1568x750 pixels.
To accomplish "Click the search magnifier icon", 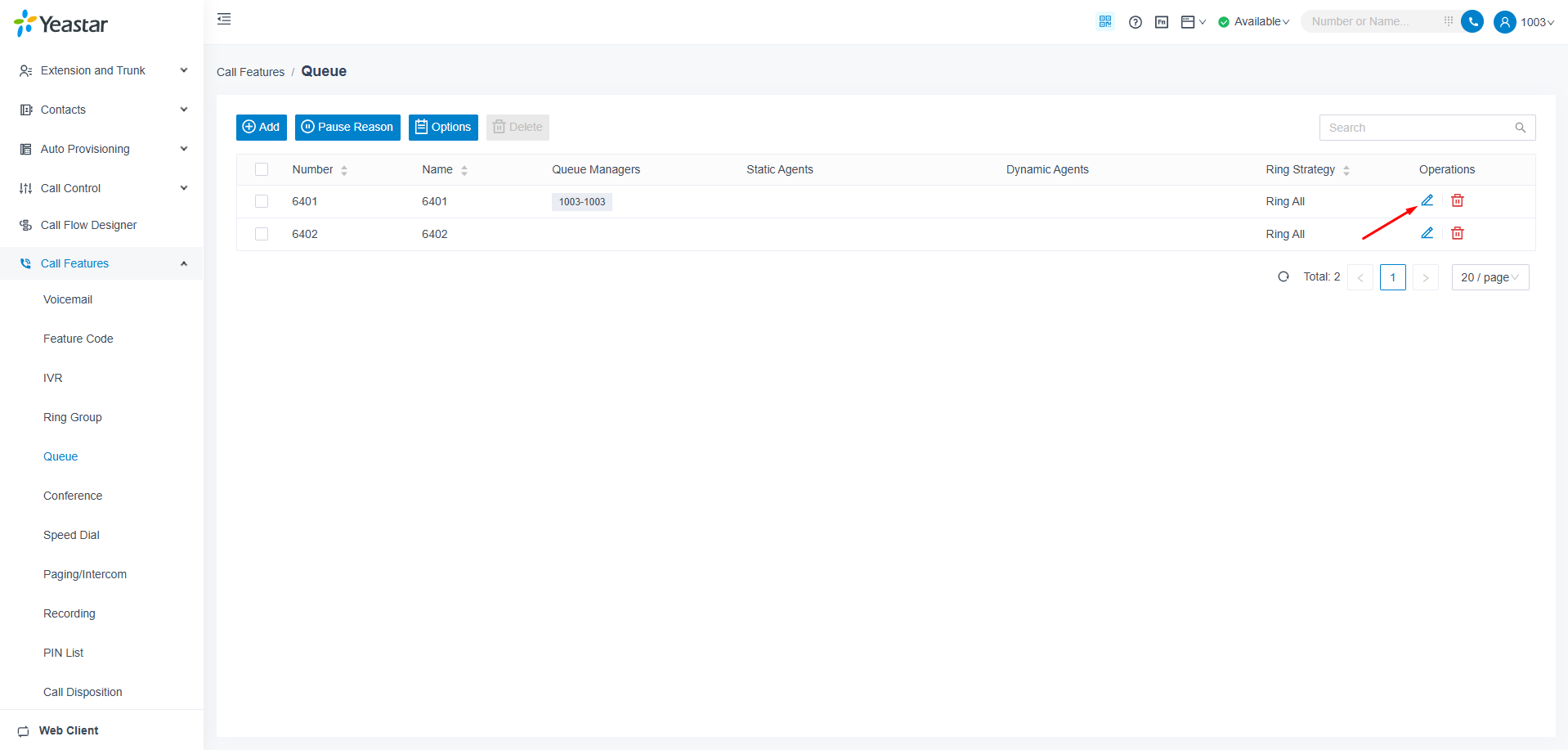I will [x=1521, y=128].
